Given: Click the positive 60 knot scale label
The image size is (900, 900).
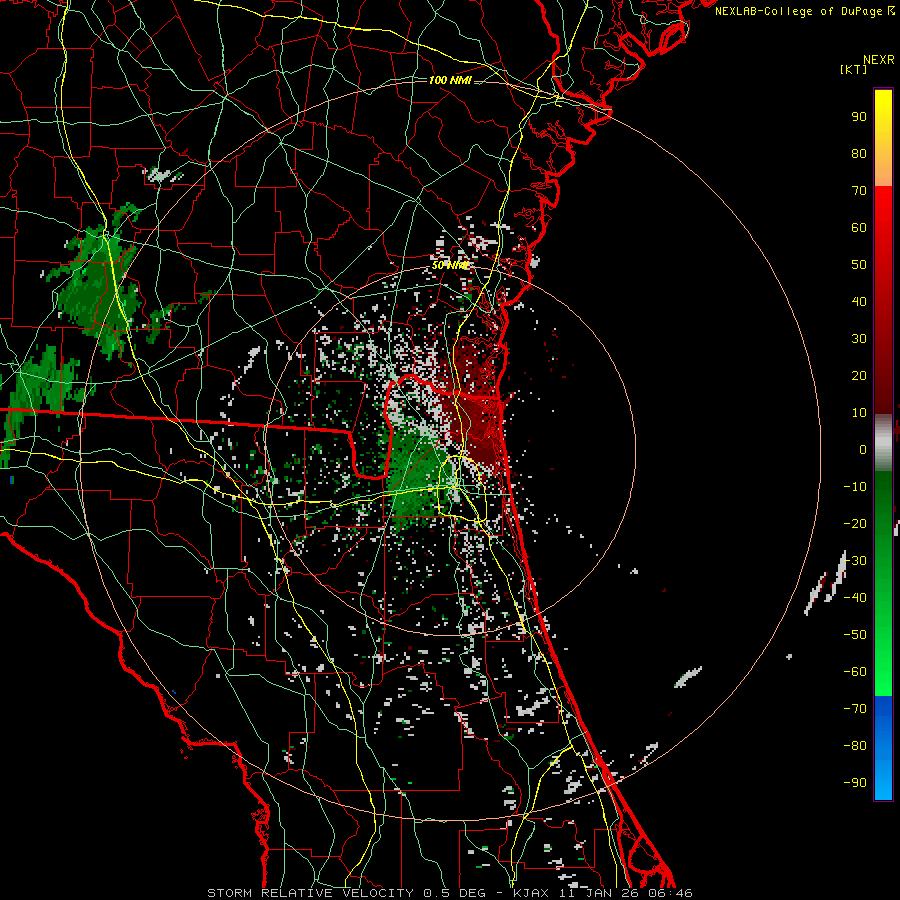Looking at the screenshot, I should [x=859, y=228].
